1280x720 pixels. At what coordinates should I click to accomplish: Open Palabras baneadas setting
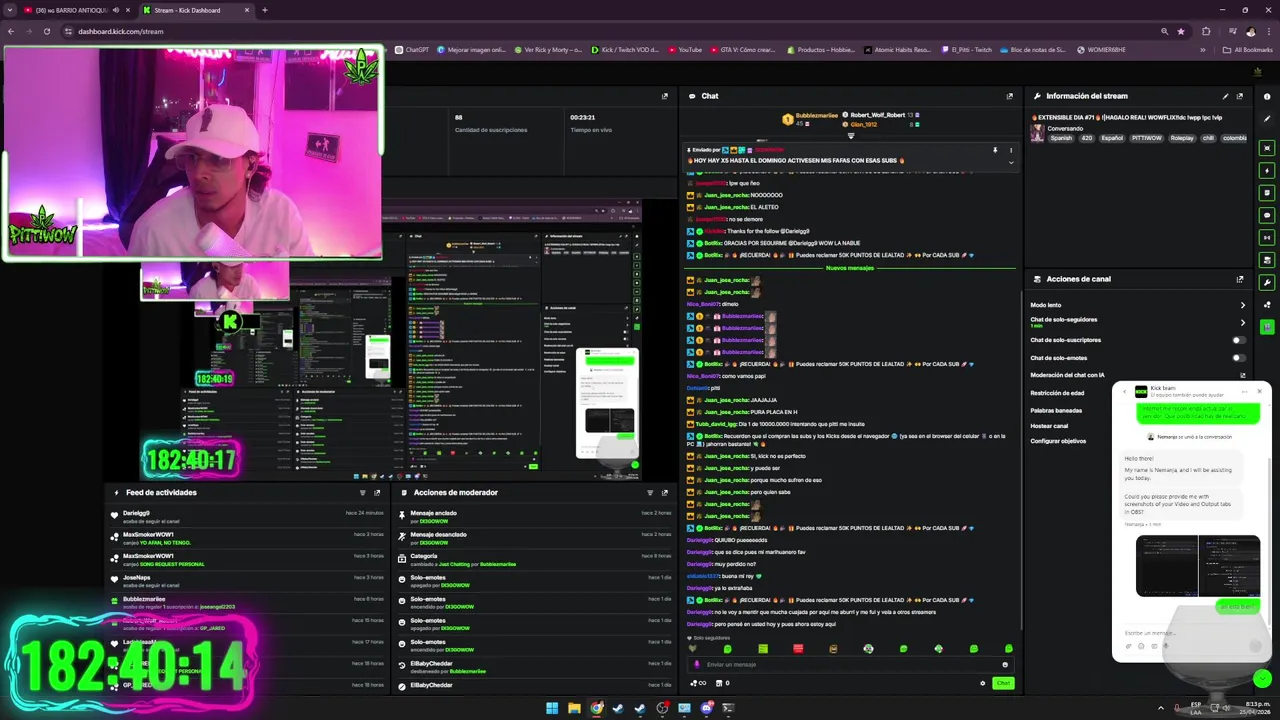1056,410
